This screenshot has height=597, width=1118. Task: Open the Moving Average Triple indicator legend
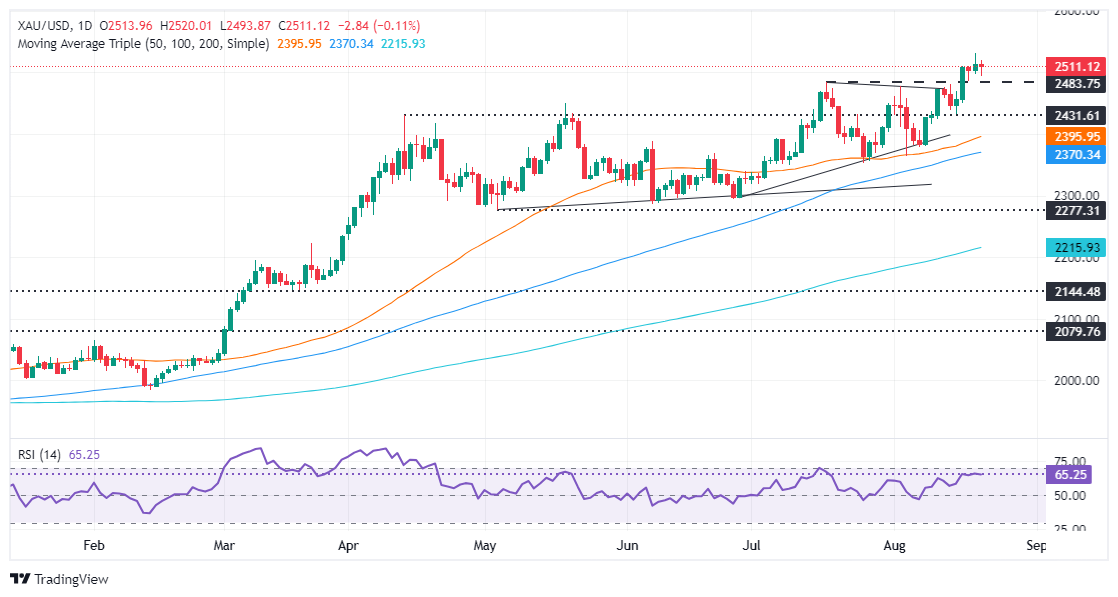tap(143, 44)
